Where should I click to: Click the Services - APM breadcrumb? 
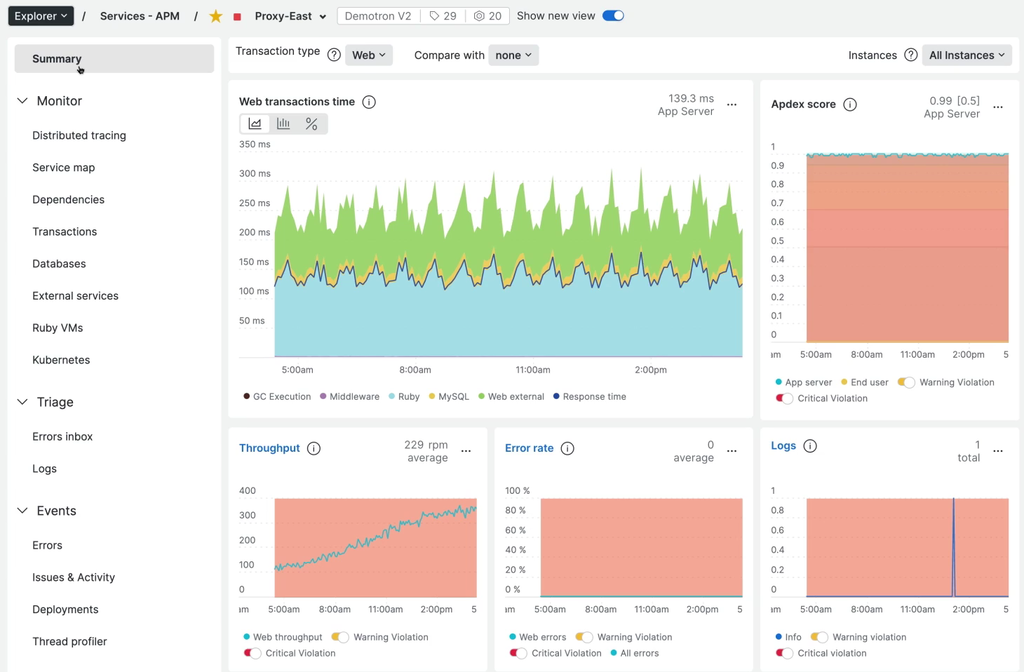point(139,16)
